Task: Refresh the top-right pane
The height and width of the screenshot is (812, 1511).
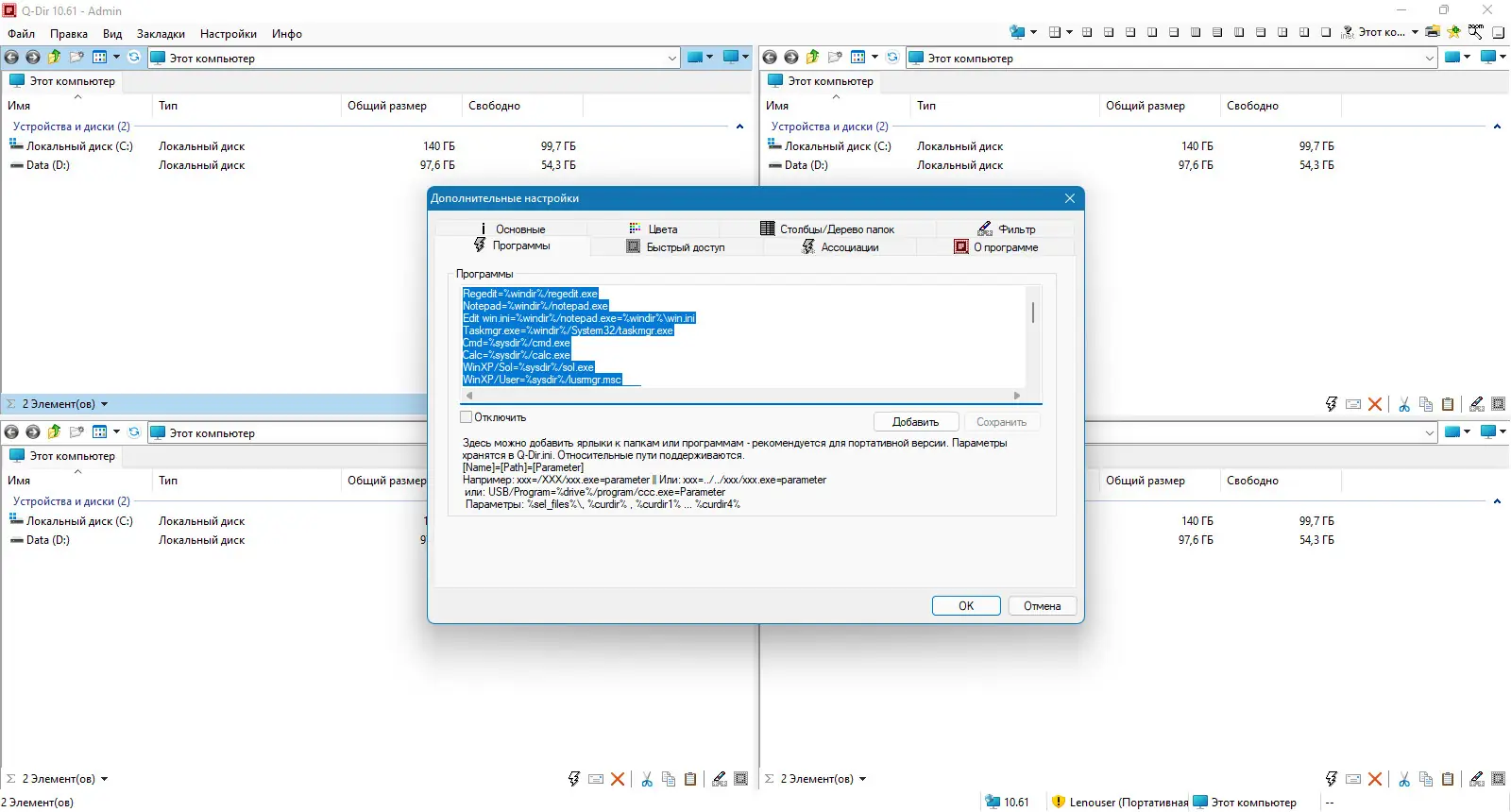Action: click(892, 58)
